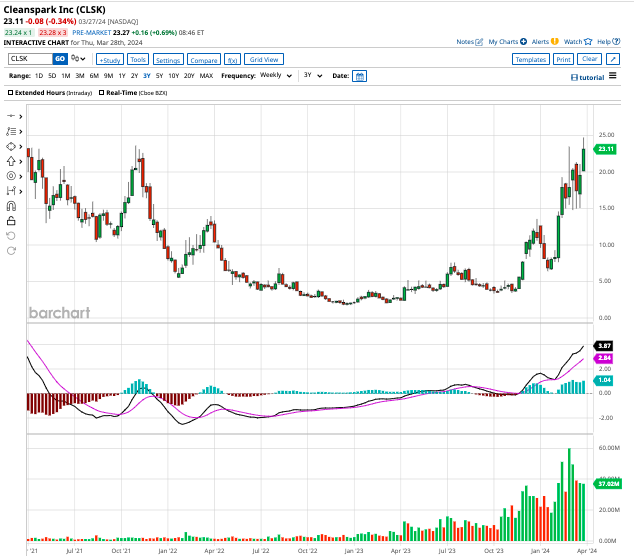Select the 2Y range
This screenshot has width=634, height=560.
tap(135, 76)
